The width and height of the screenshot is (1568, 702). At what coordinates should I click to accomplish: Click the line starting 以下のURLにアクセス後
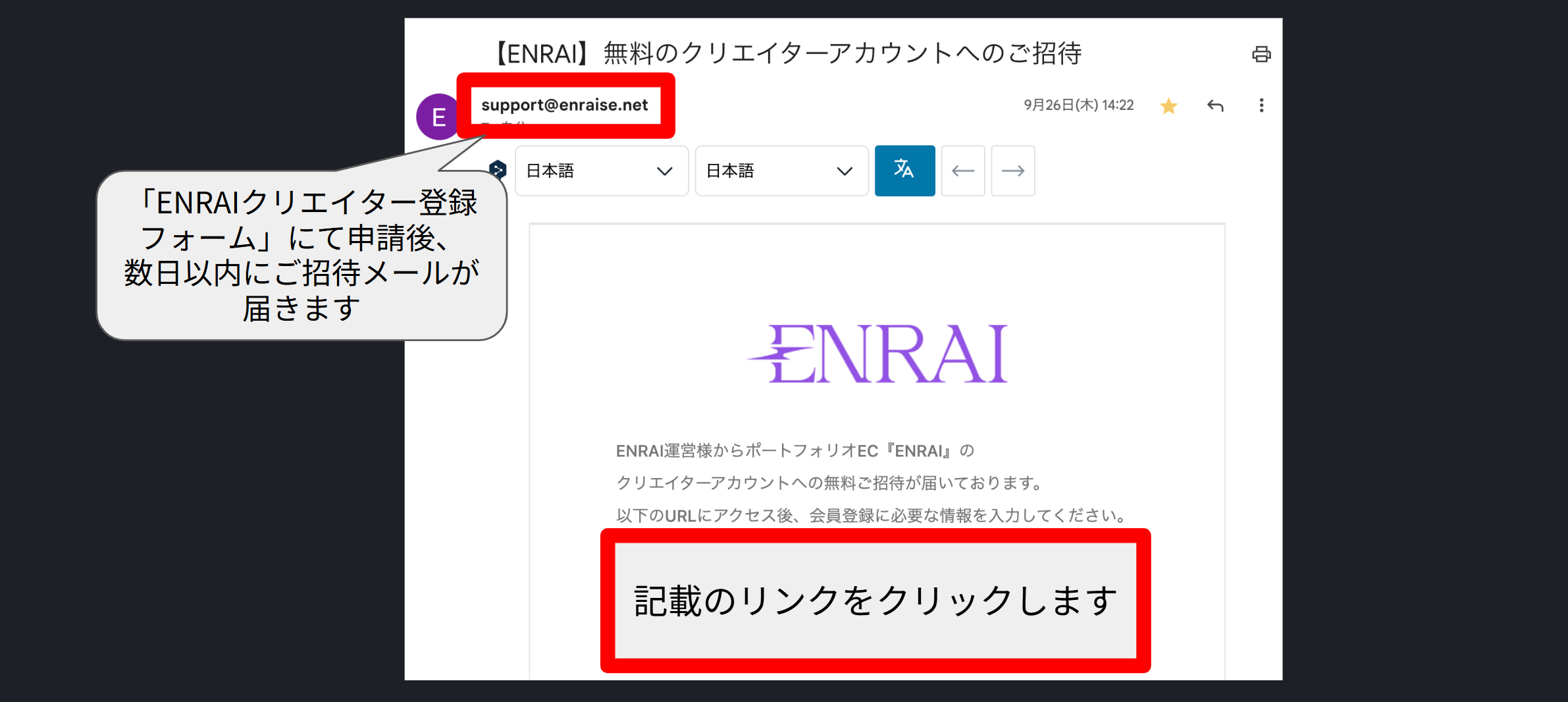tap(872, 516)
